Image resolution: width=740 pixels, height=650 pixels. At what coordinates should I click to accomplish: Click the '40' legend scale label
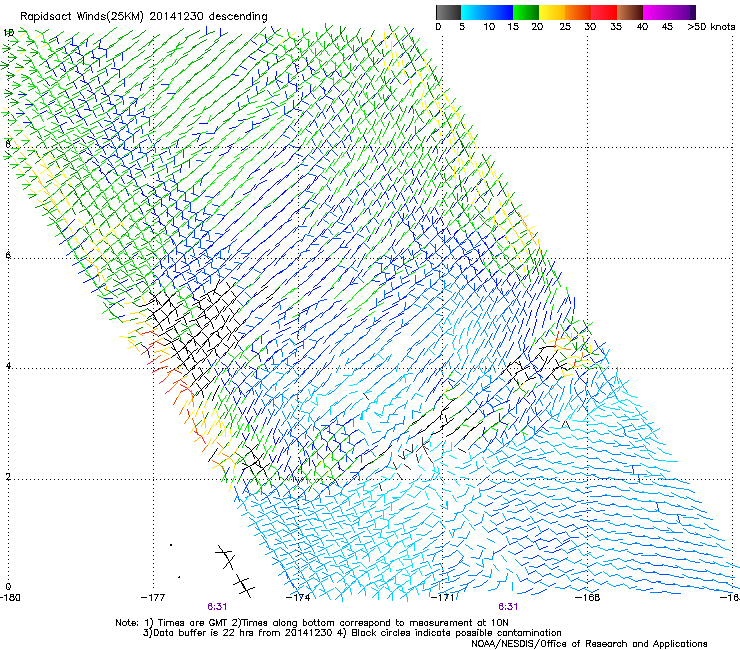(x=642, y=26)
